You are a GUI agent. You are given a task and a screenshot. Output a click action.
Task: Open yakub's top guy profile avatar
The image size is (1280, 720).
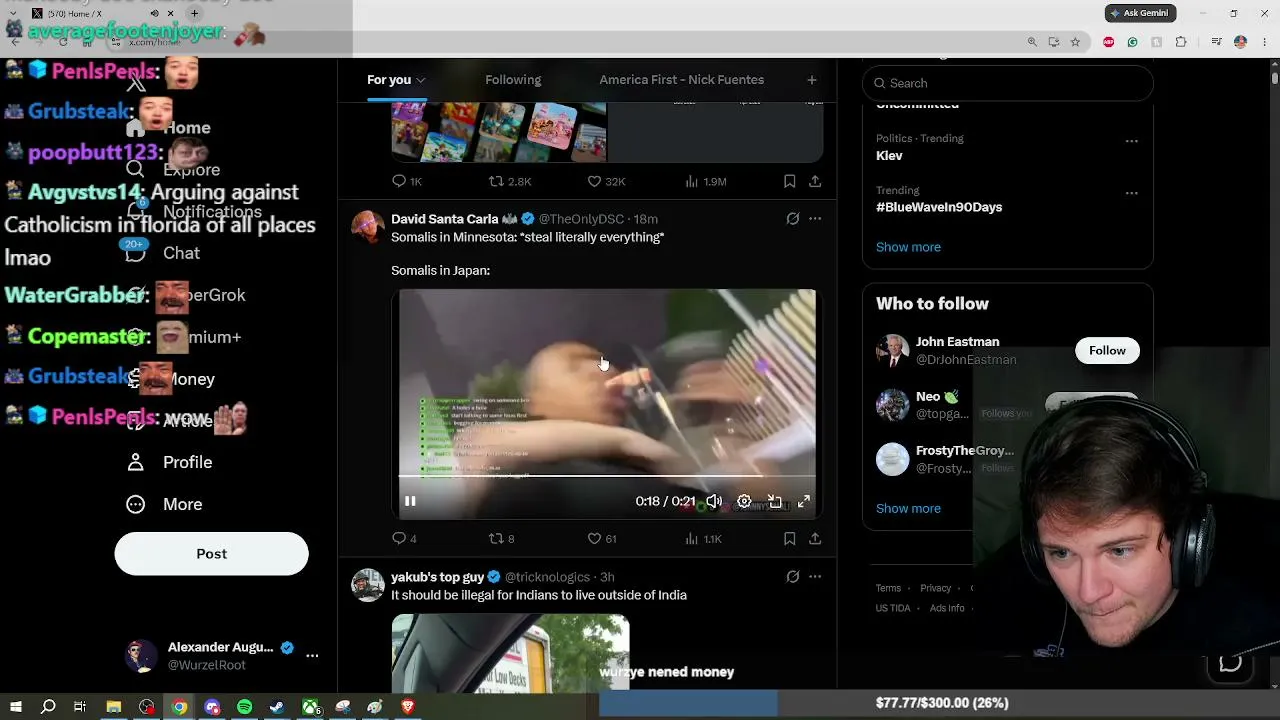pyautogui.click(x=368, y=585)
